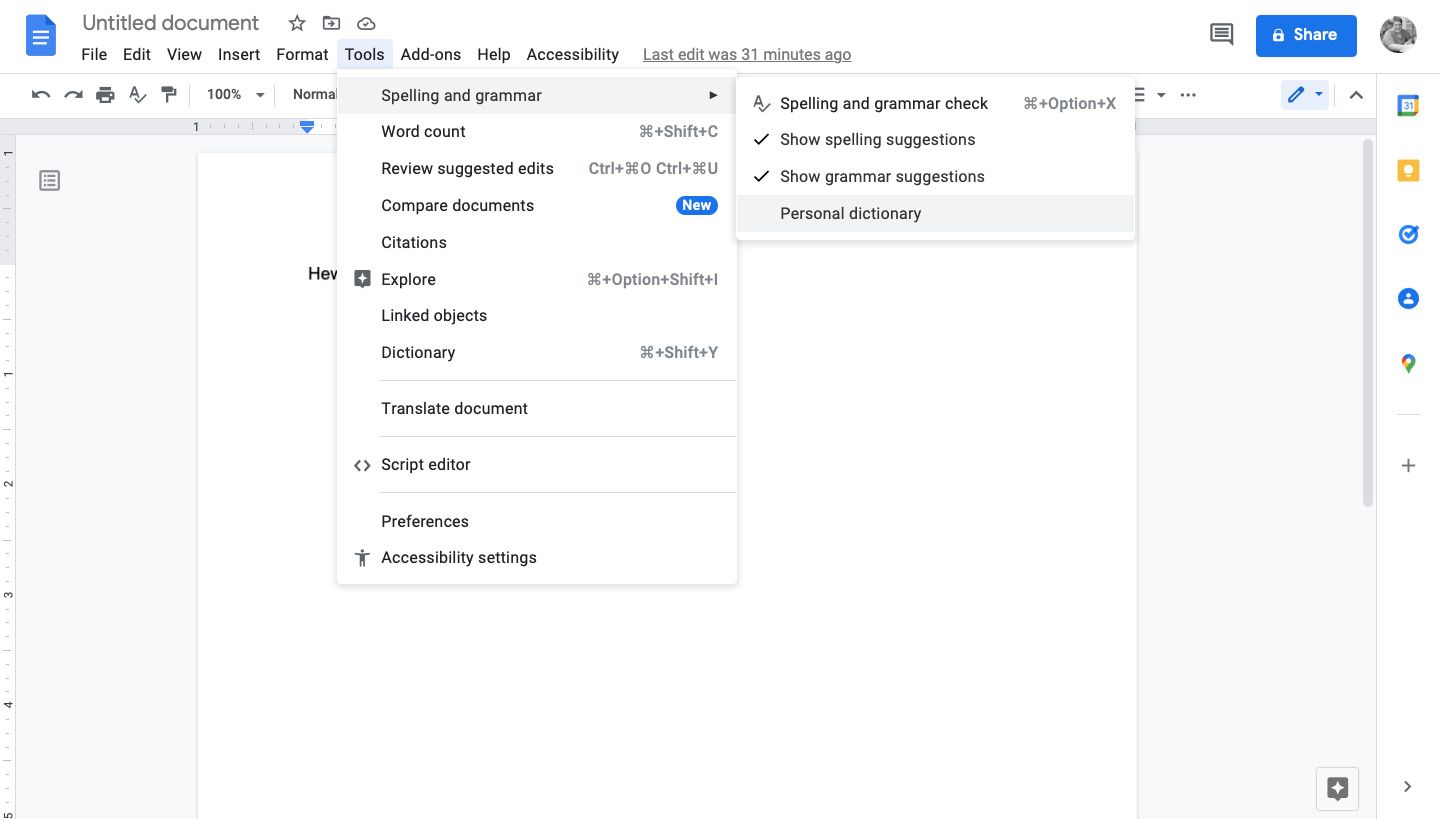Click the Redo icon
The image size is (1440, 819).
[x=73, y=94]
